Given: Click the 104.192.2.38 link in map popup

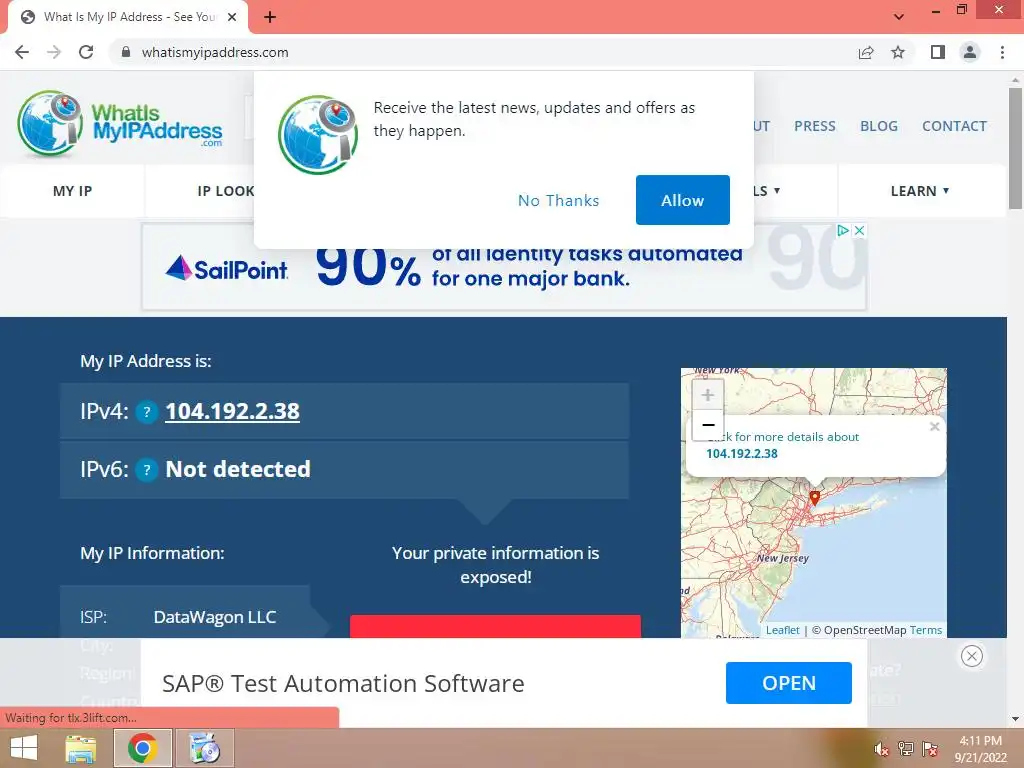Looking at the screenshot, I should point(742,454).
